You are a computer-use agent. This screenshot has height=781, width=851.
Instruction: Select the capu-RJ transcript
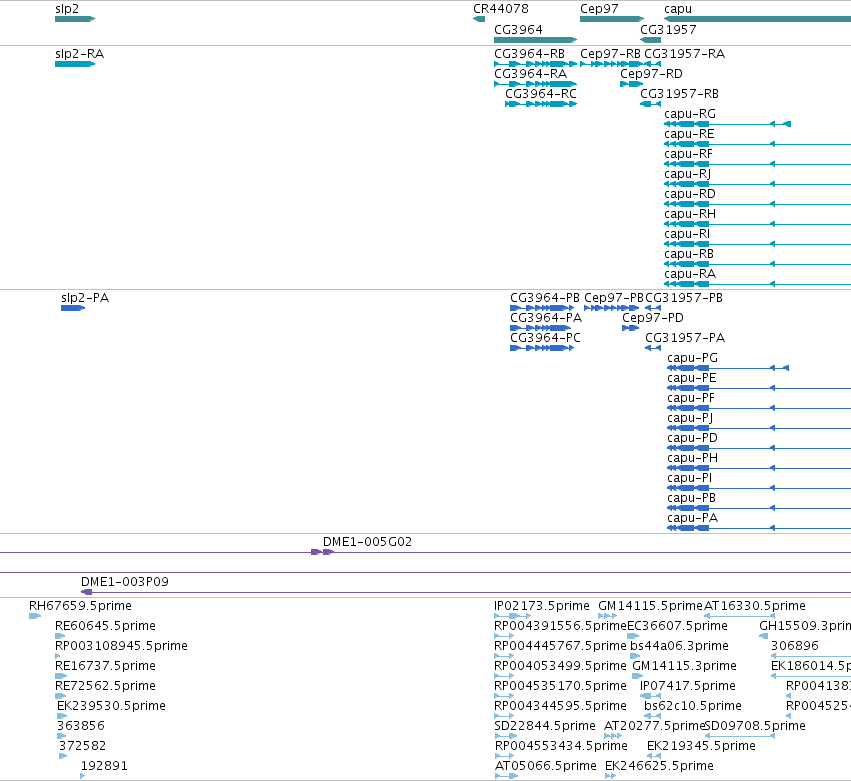point(757,185)
